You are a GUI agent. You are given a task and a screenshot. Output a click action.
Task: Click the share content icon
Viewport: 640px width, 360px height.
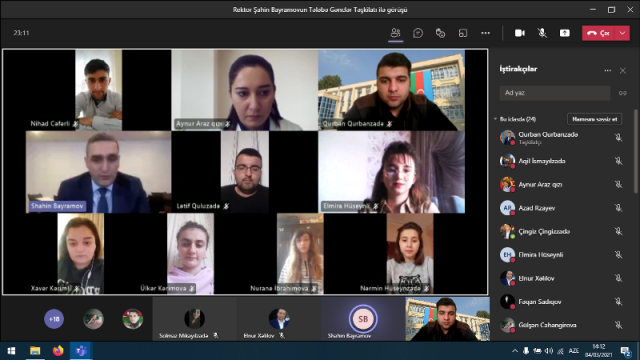tap(564, 33)
